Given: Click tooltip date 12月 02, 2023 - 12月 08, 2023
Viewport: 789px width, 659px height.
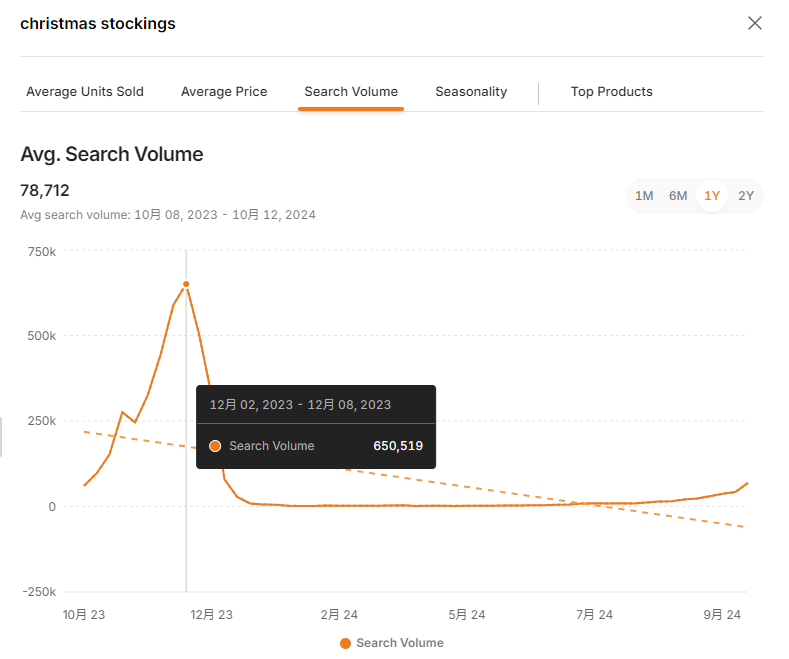Looking at the screenshot, I should 300,405.
